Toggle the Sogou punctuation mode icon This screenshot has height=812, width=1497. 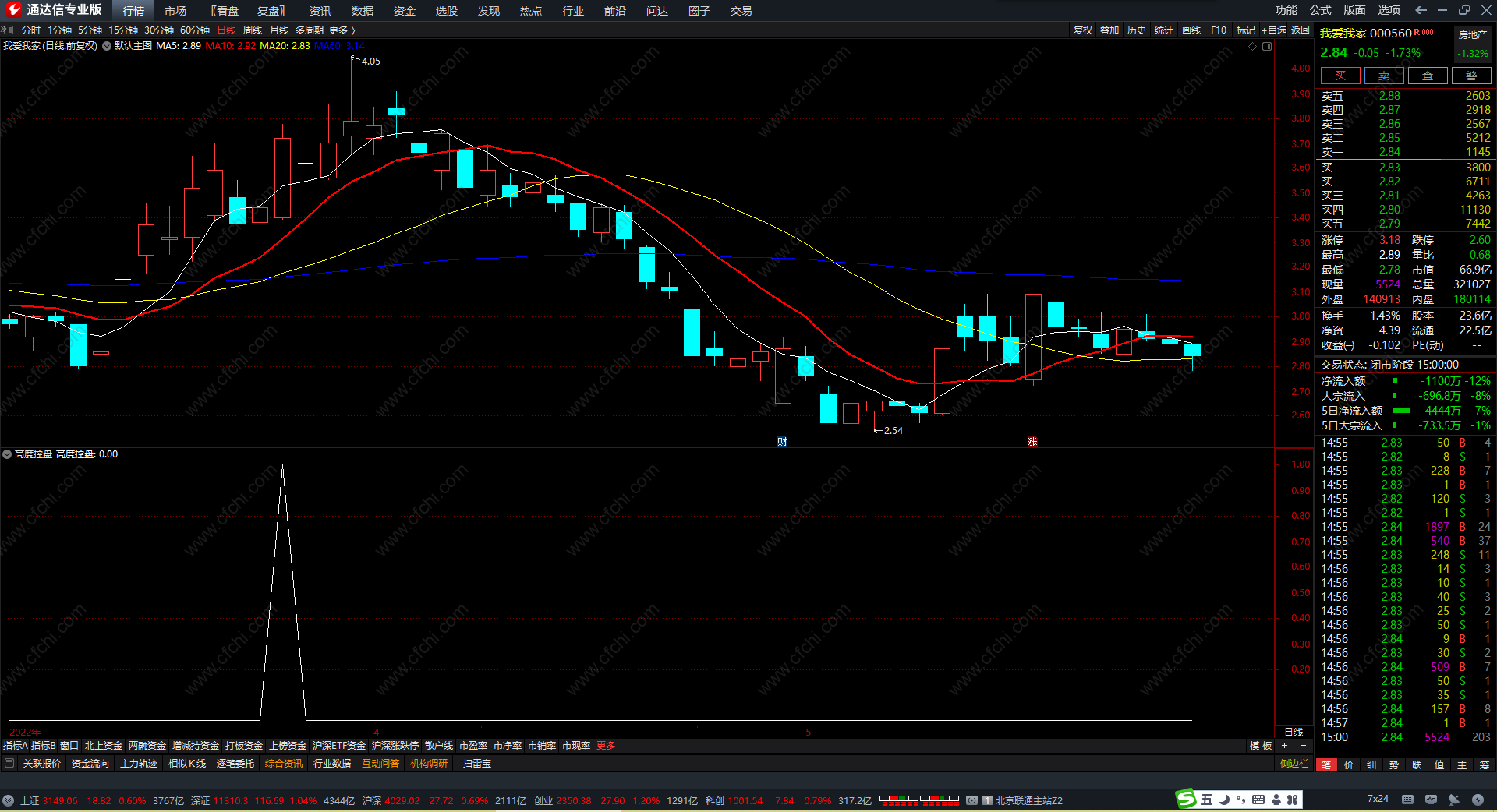[1240, 800]
